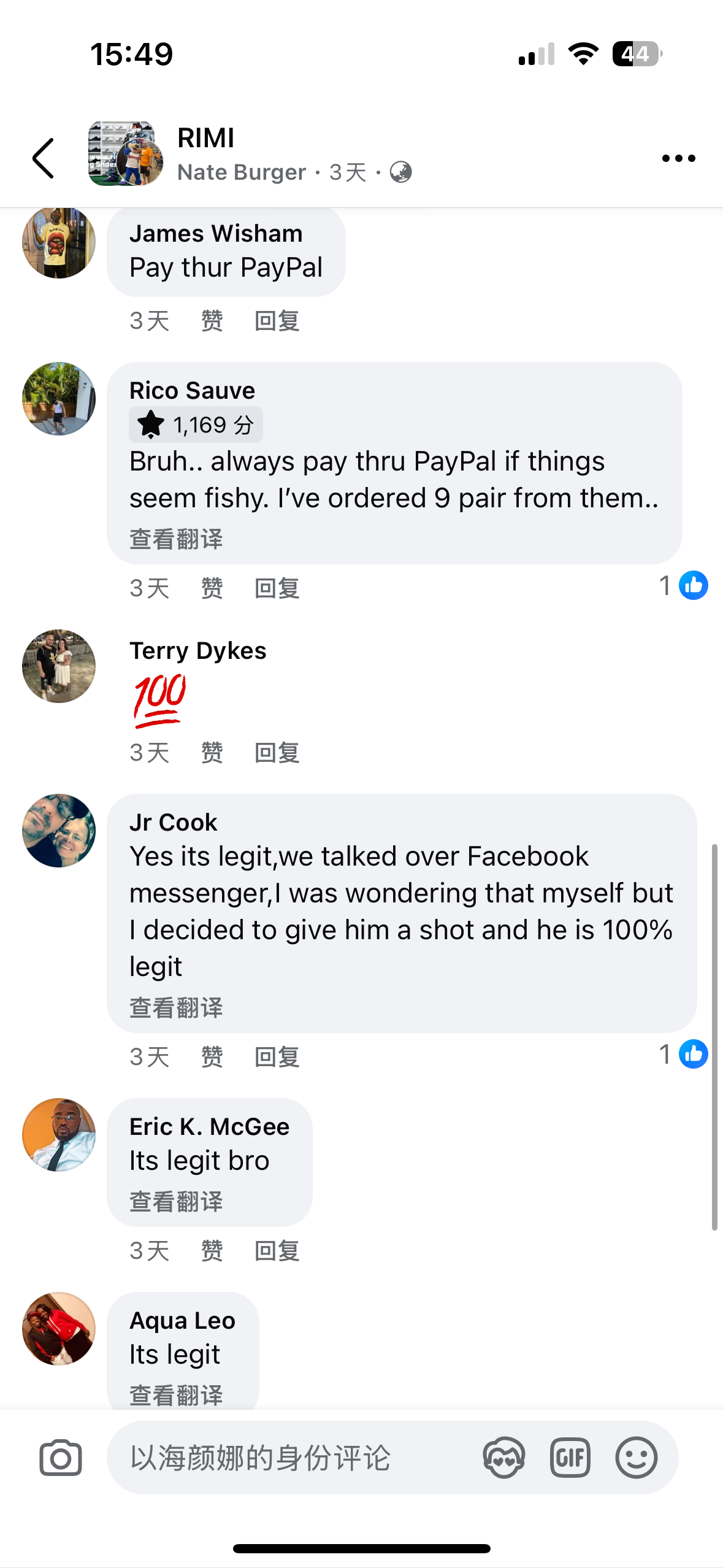The height and width of the screenshot is (1568, 723).
Task: Like Terry Dykes' comment with 赞
Action: pos(212,753)
